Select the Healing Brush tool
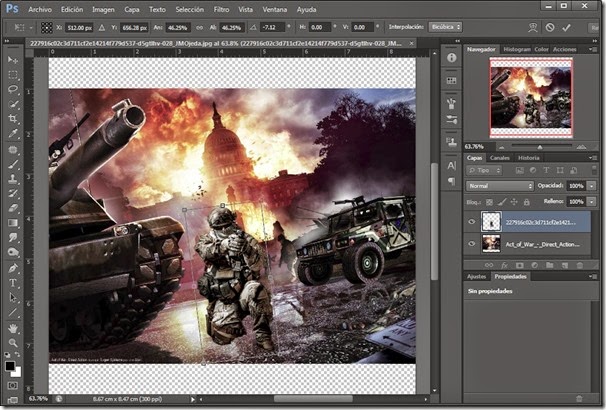 (x=13, y=150)
